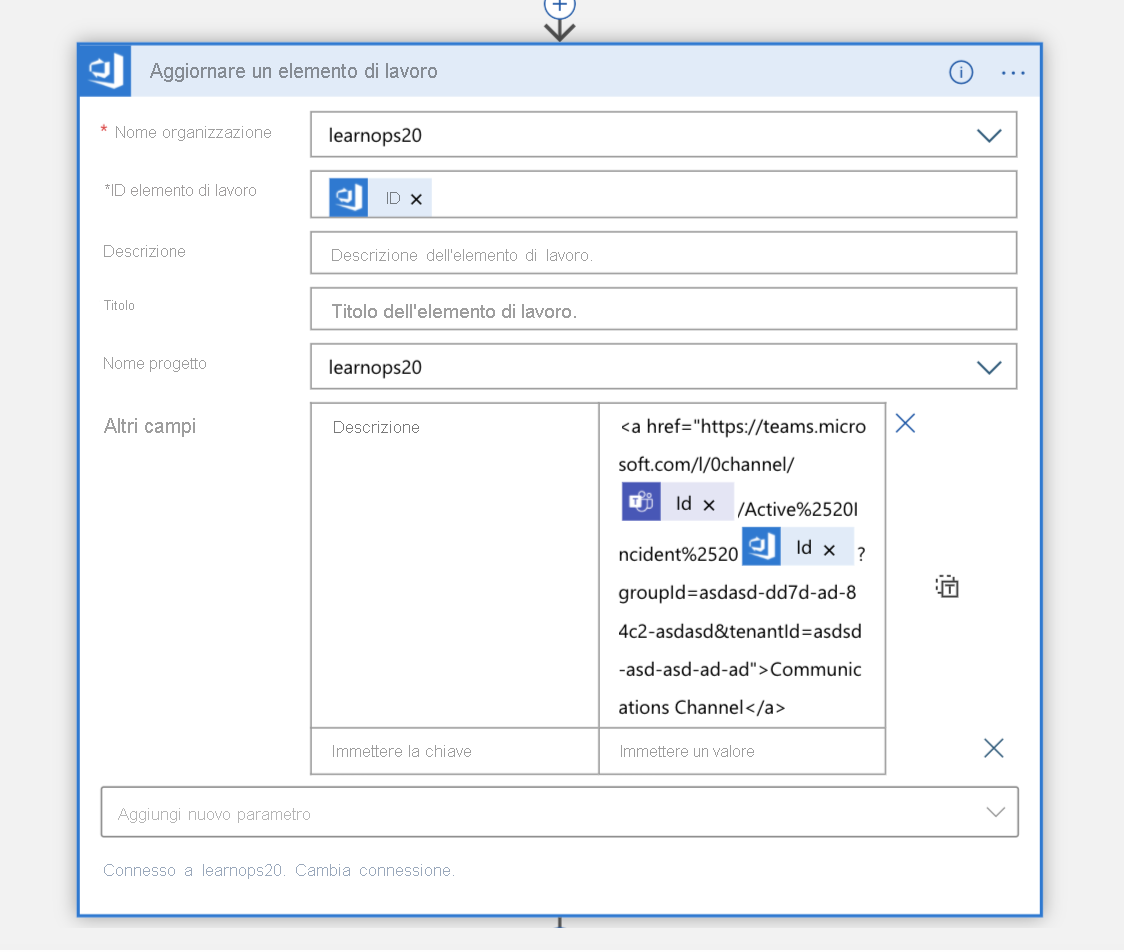The height and width of the screenshot is (952, 1124).
Task: Click the Immettere la chiave field
Action: [x=454, y=751]
